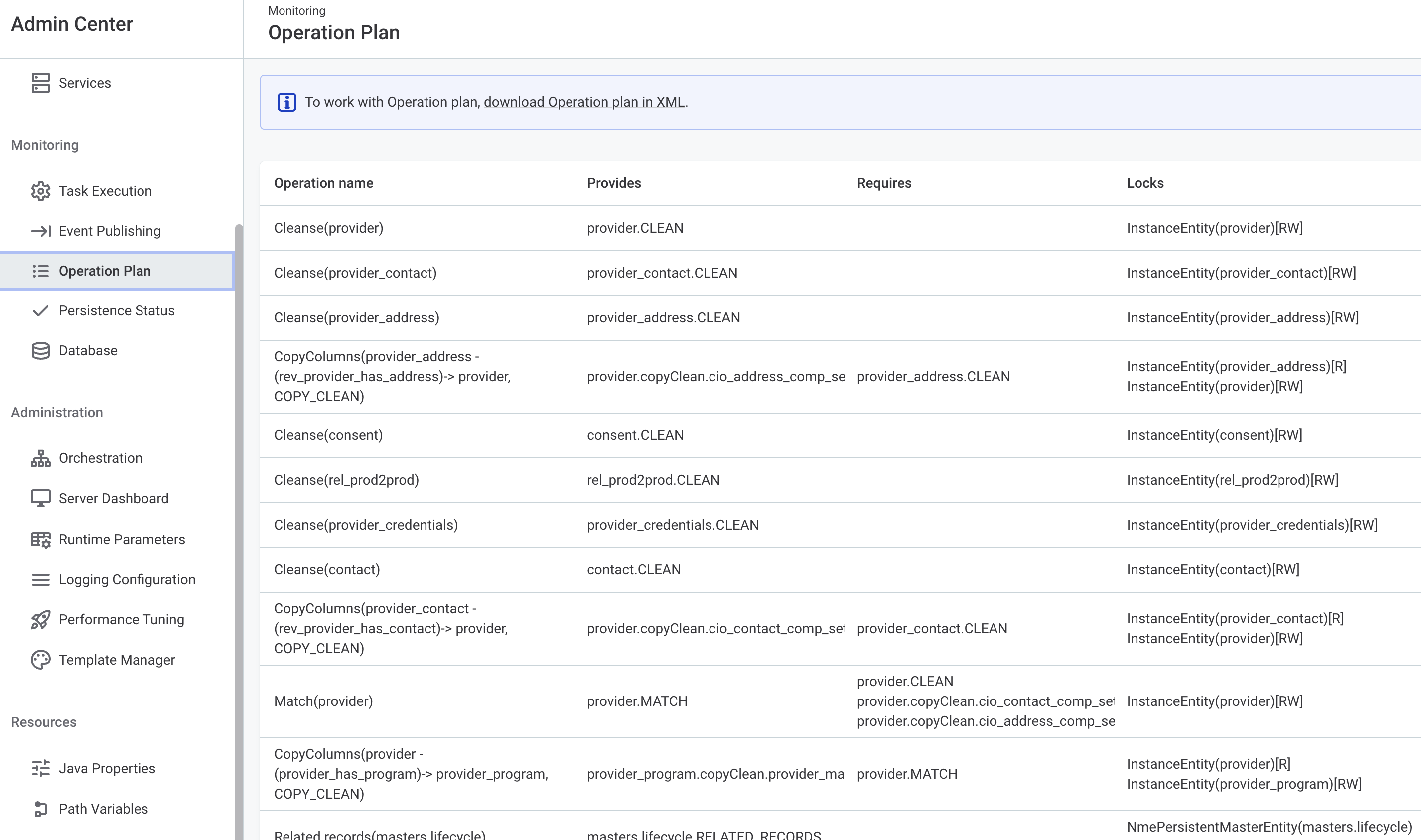Image resolution: width=1421 pixels, height=840 pixels.
Task: Click the Operation name column header
Action: click(x=323, y=183)
